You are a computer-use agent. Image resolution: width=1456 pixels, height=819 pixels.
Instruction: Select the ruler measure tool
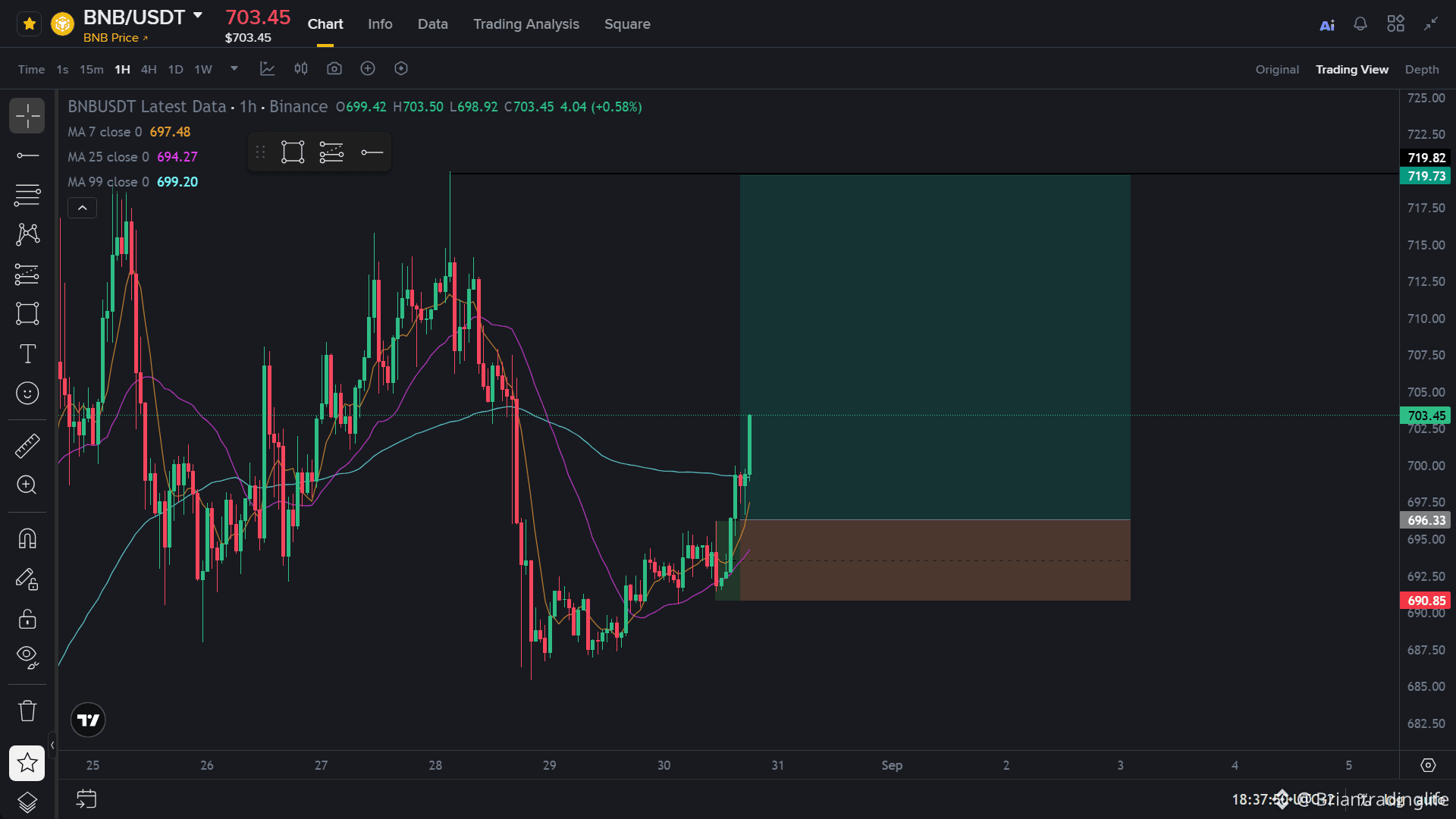pos(27,445)
